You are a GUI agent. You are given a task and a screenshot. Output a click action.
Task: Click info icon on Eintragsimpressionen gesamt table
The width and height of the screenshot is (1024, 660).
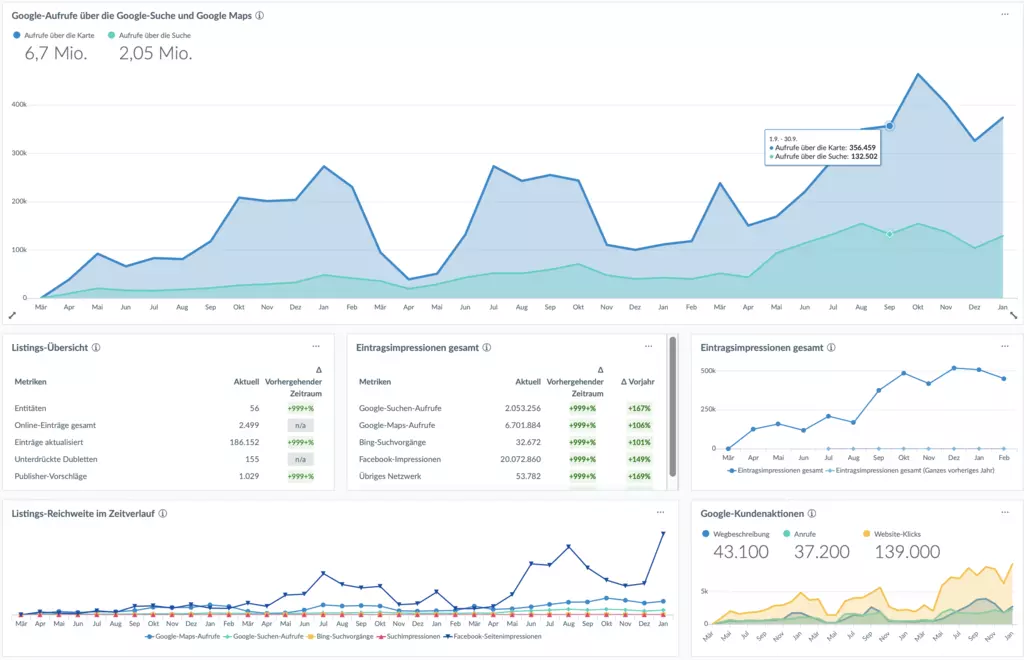[486, 347]
